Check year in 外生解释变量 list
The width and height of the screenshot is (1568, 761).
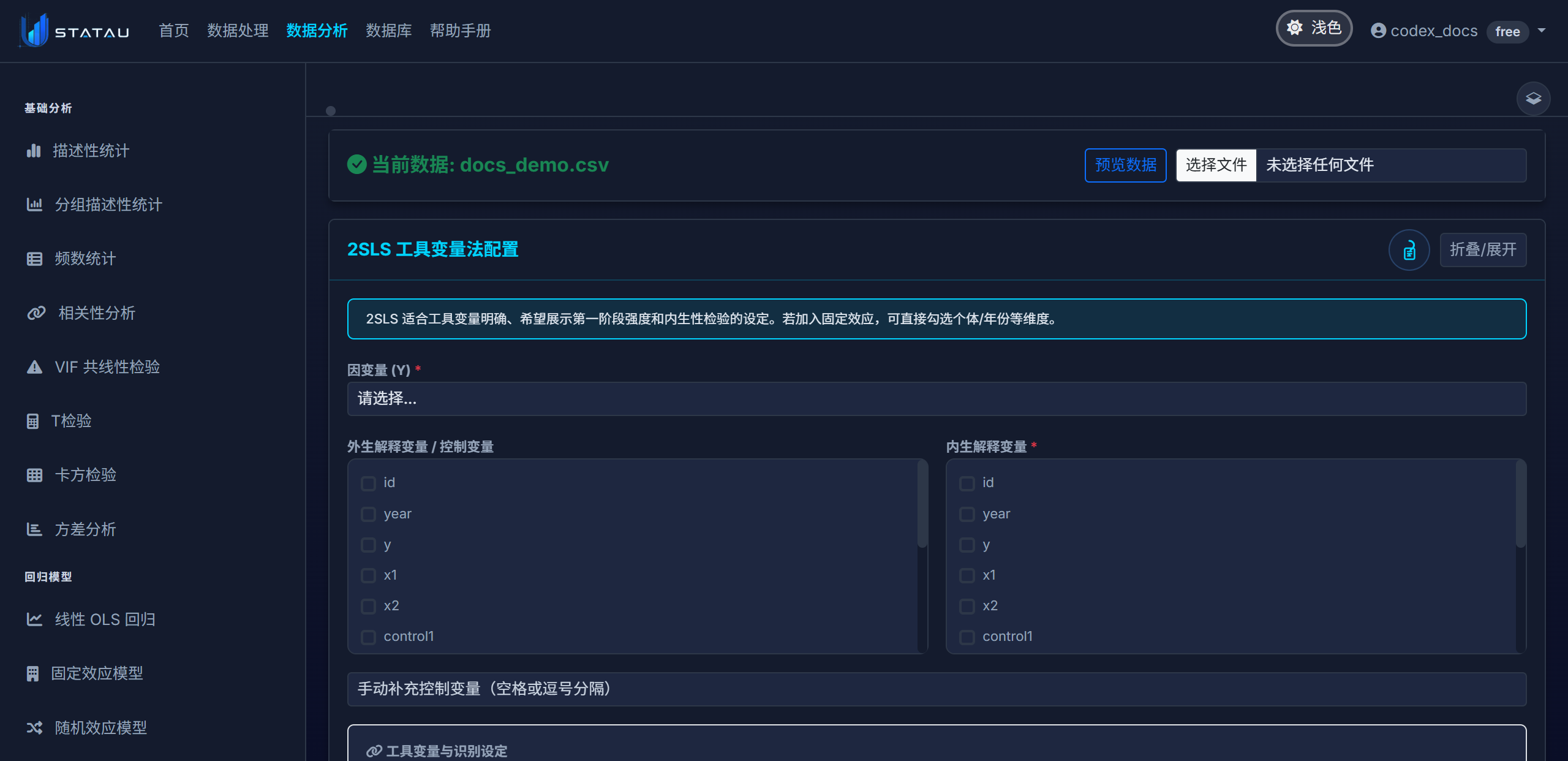368,514
